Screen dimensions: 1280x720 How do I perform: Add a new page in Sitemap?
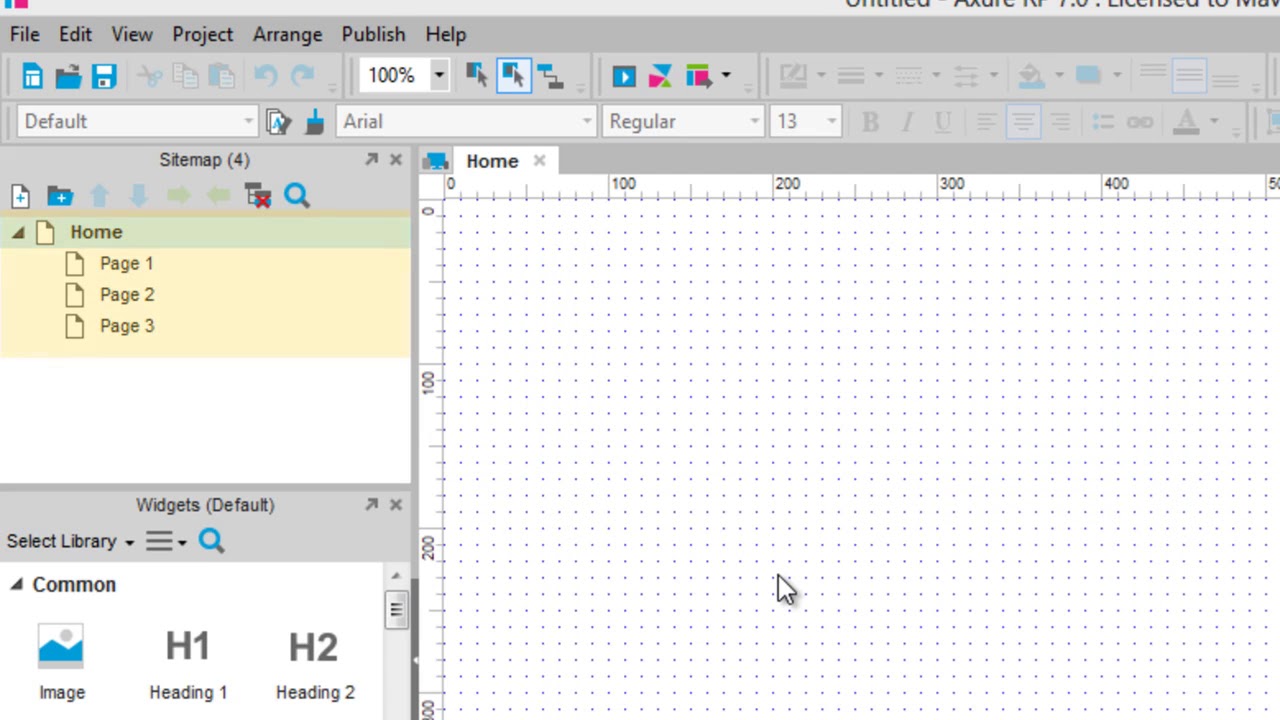click(20, 196)
